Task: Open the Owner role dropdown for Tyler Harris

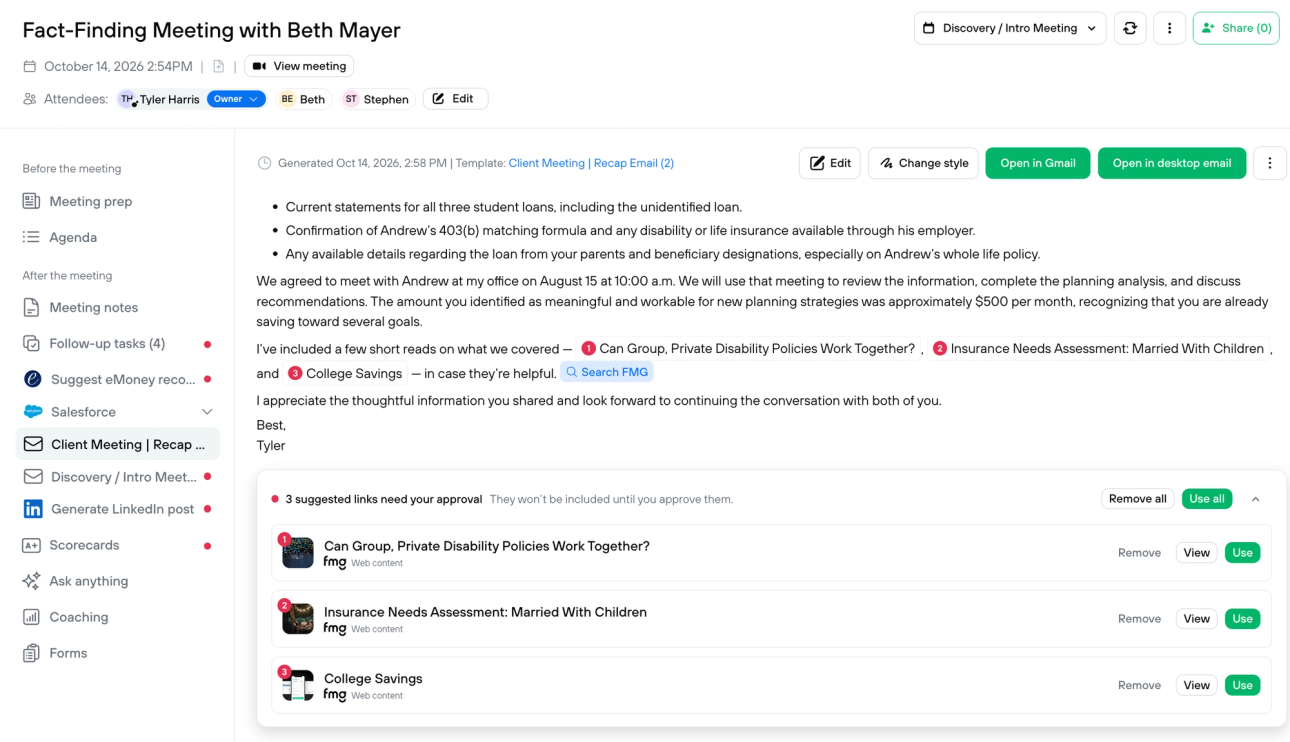Action: pos(236,99)
